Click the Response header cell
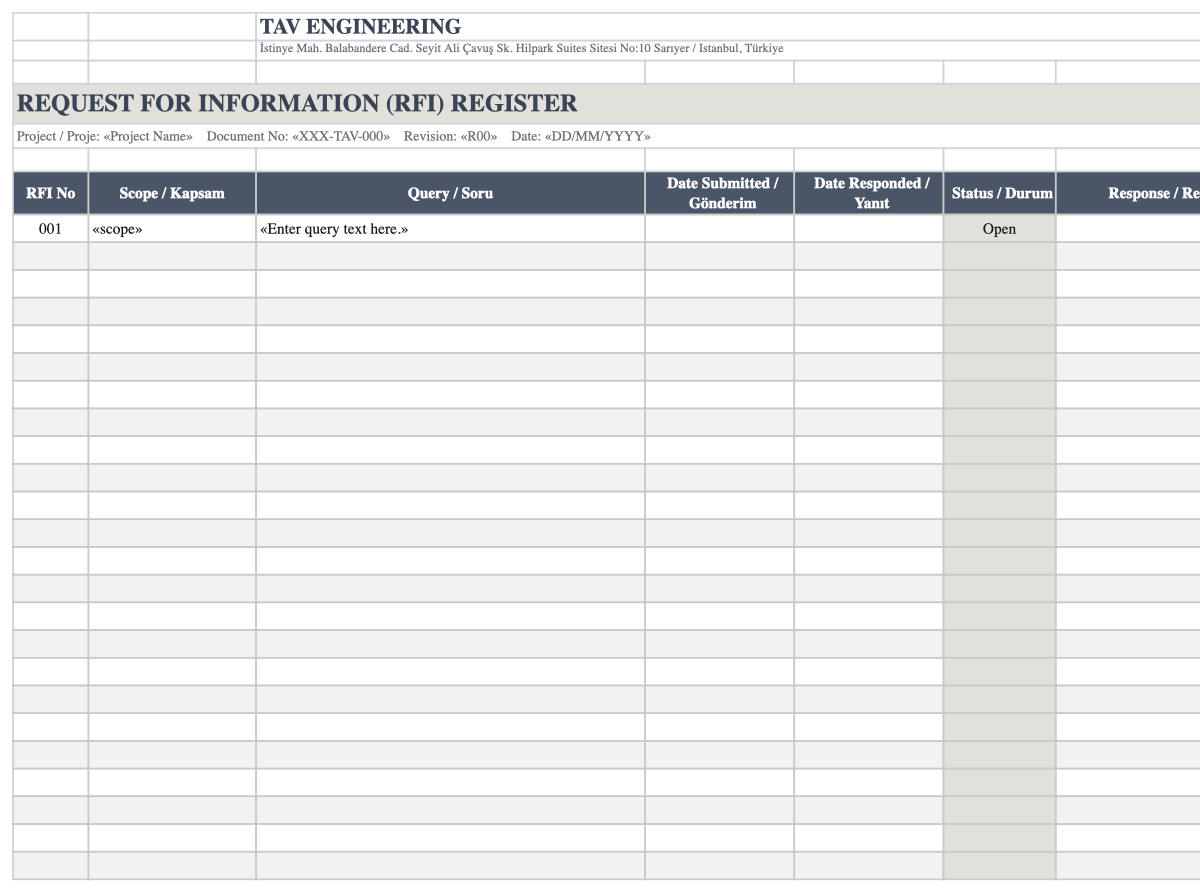The image size is (1200, 894). click(x=1128, y=193)
